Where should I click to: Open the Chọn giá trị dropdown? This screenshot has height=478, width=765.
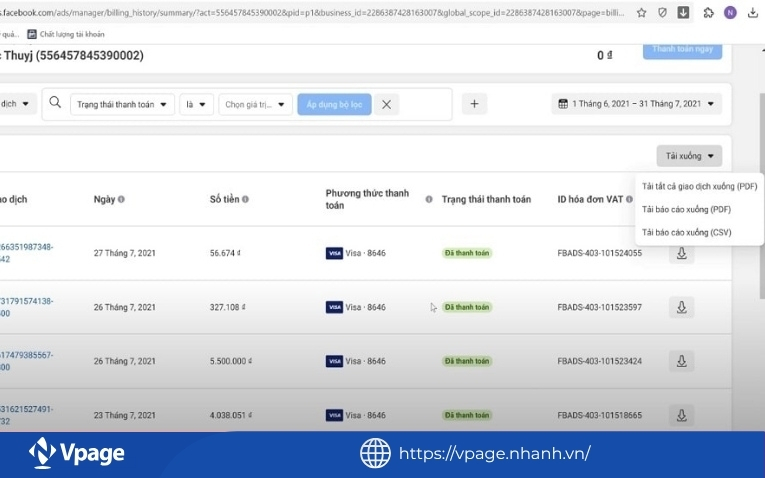pyautogui.click(x=255, y=104)
